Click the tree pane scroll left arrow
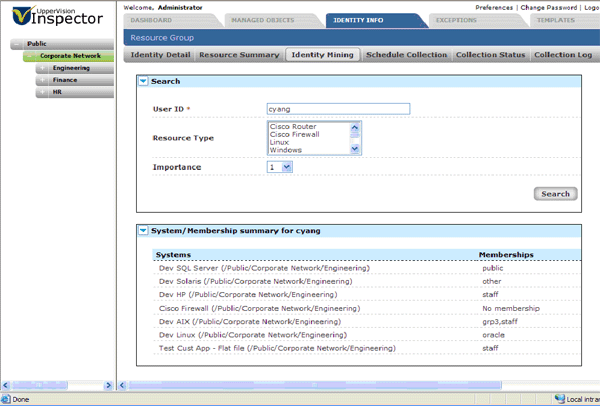This screenshot has width=600, height=406. point(5,385)
